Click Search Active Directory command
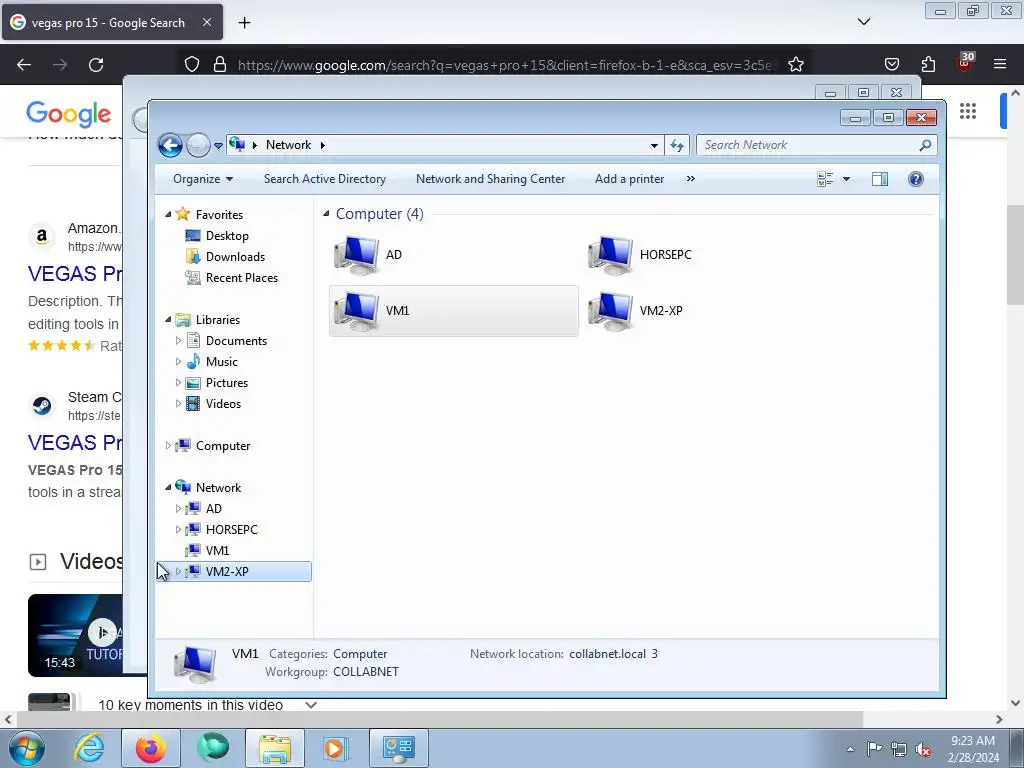 (325, 179)
